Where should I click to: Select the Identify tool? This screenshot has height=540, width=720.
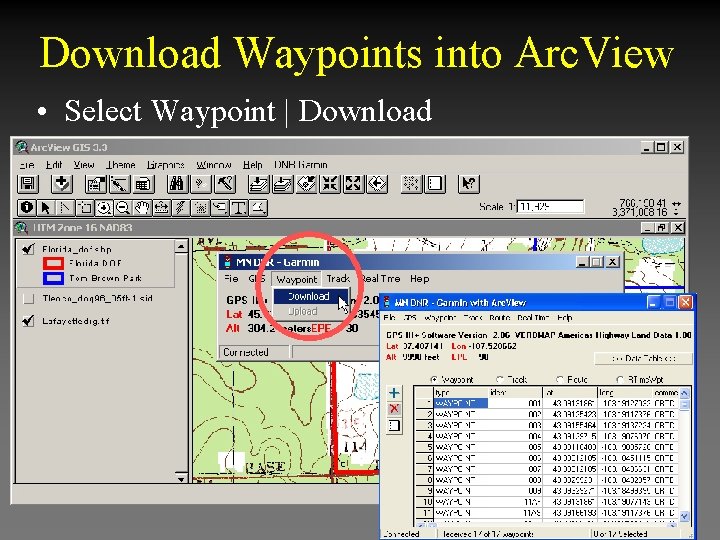(x=27, y=208)
